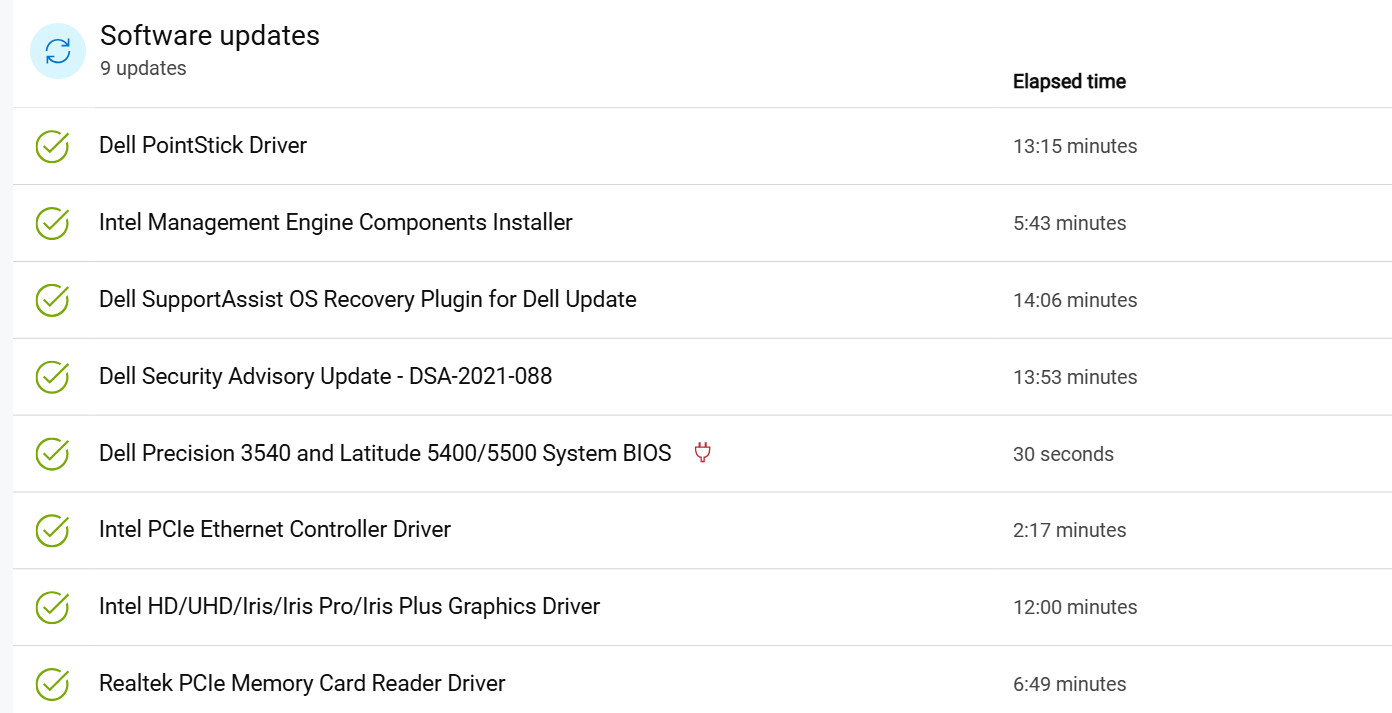Click checkmark for Intel PCIe Ethernet Controller Driver

click(x=52, y=530)
